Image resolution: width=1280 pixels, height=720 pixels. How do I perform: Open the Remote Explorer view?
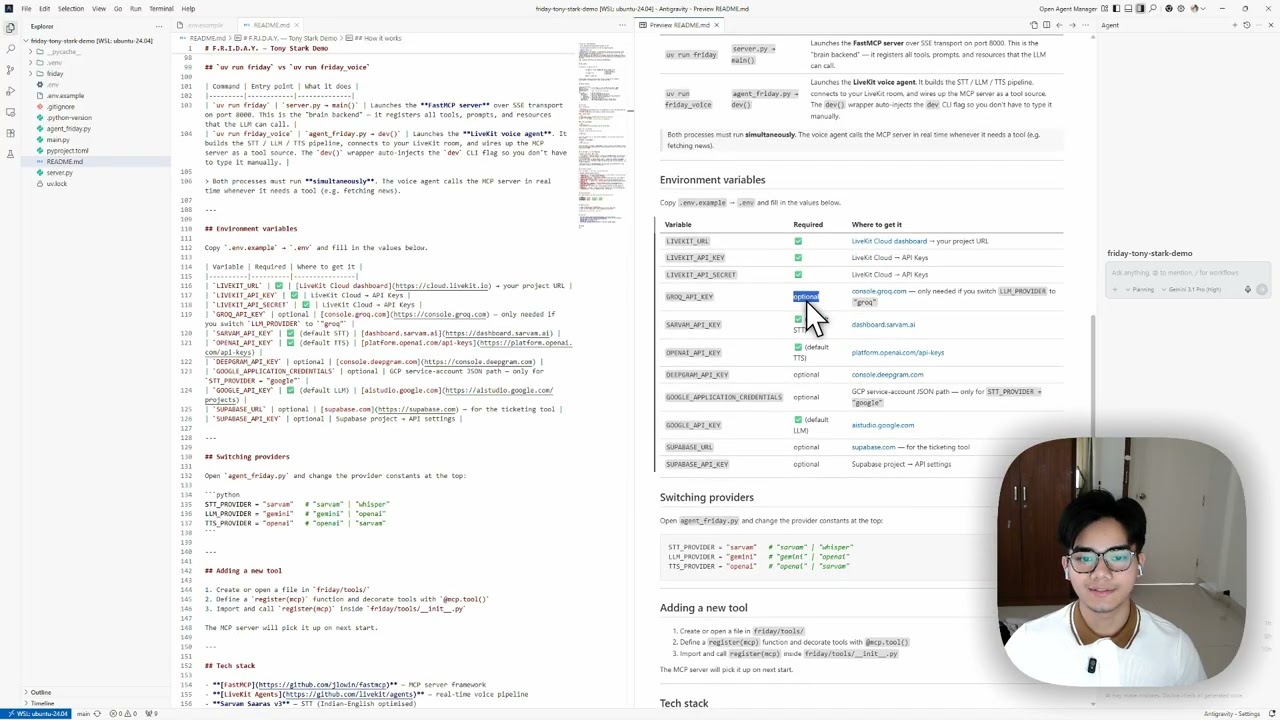point(10,112)
